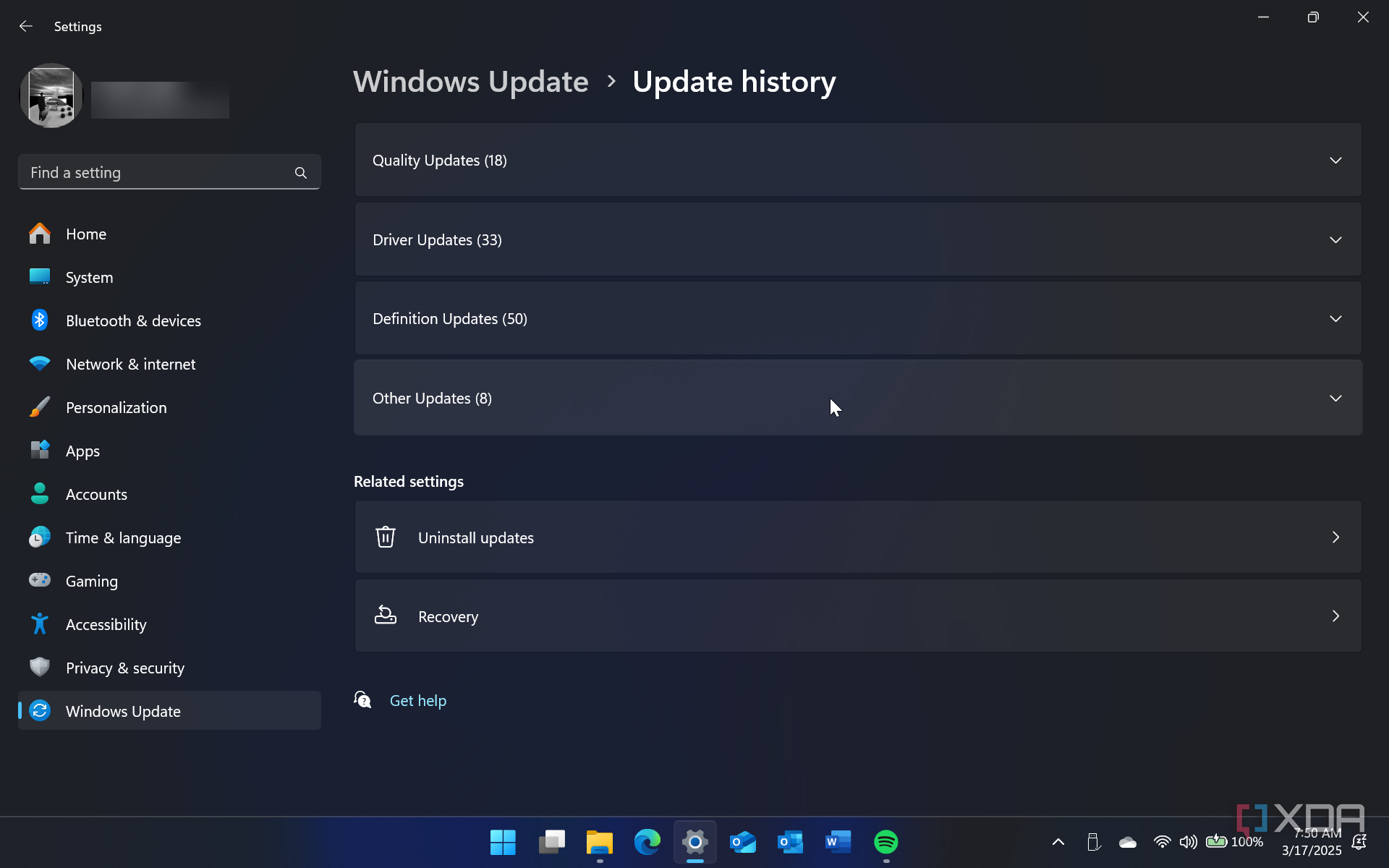Select Windows Update in the sidebar
This screenshot has width=1389, height=868.
coord(169,711)
